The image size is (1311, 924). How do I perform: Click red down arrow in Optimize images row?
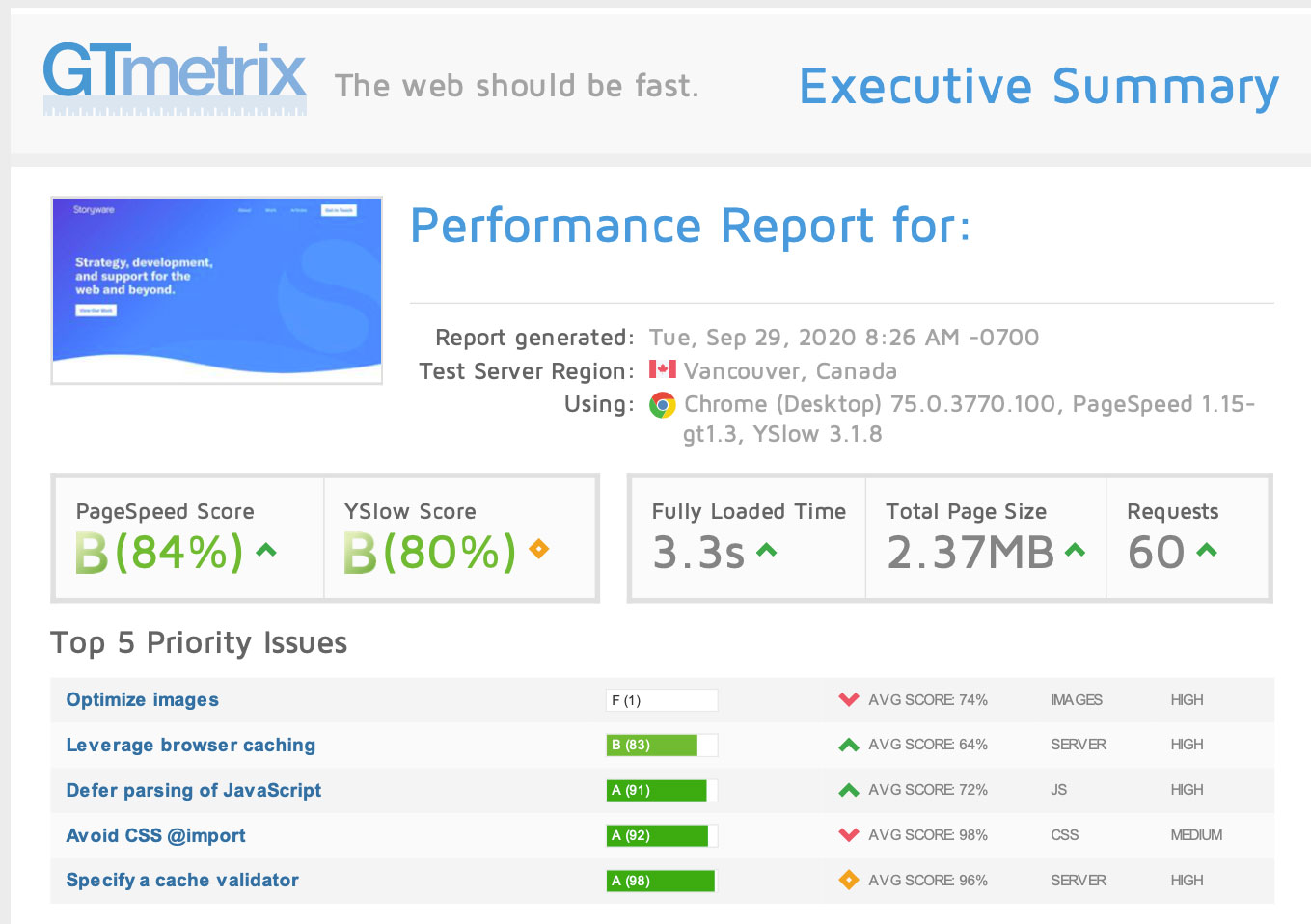coord(849,700)
